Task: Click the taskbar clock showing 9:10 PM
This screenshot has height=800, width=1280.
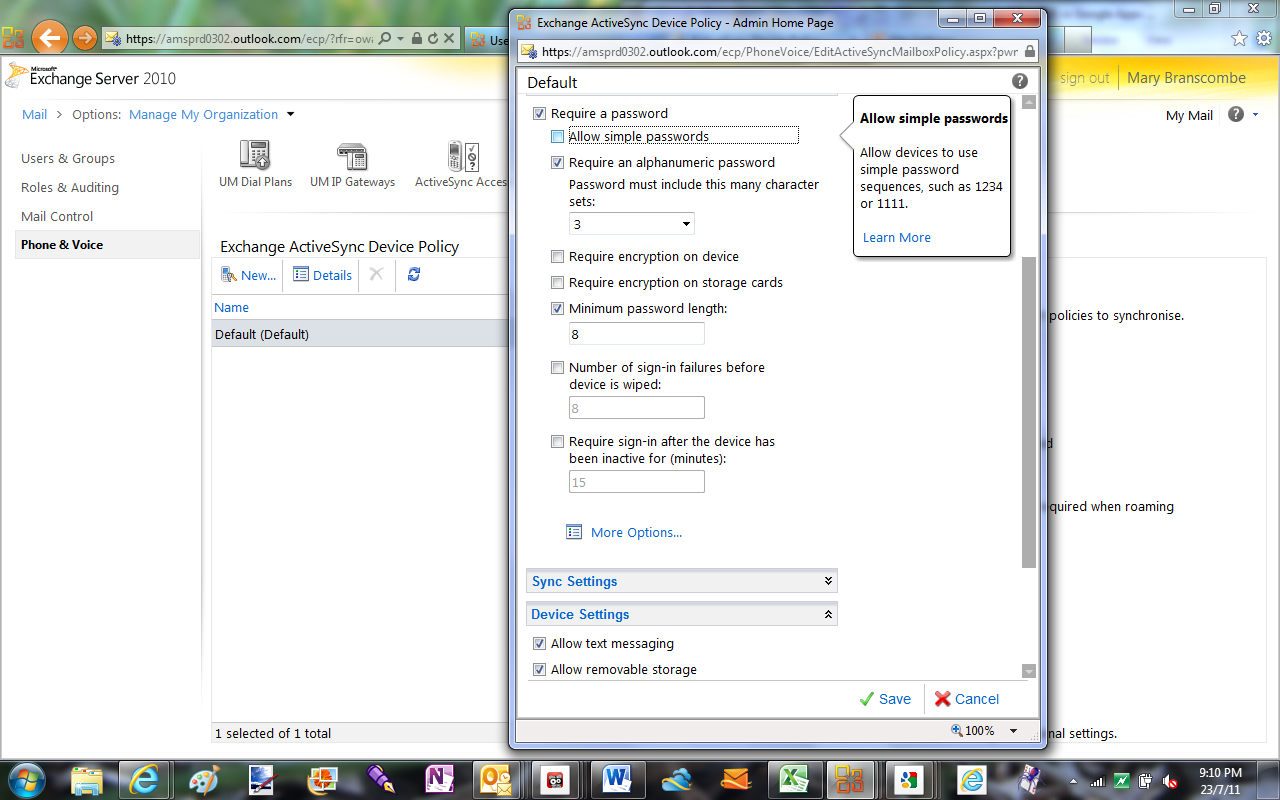Action: coord(1220,780)
